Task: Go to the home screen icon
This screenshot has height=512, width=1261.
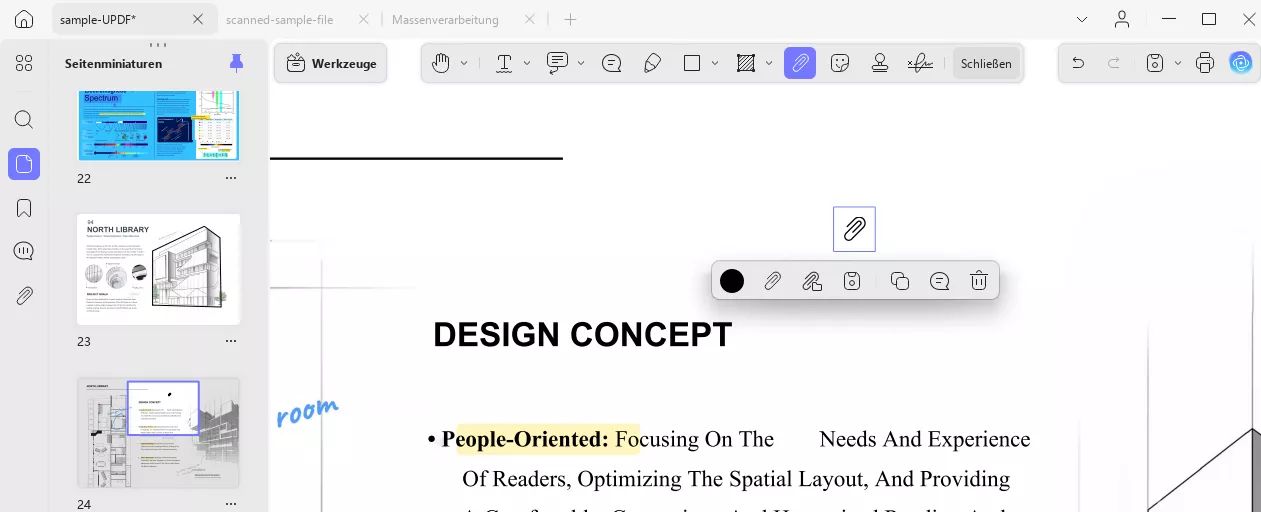Action: (24, 19)
